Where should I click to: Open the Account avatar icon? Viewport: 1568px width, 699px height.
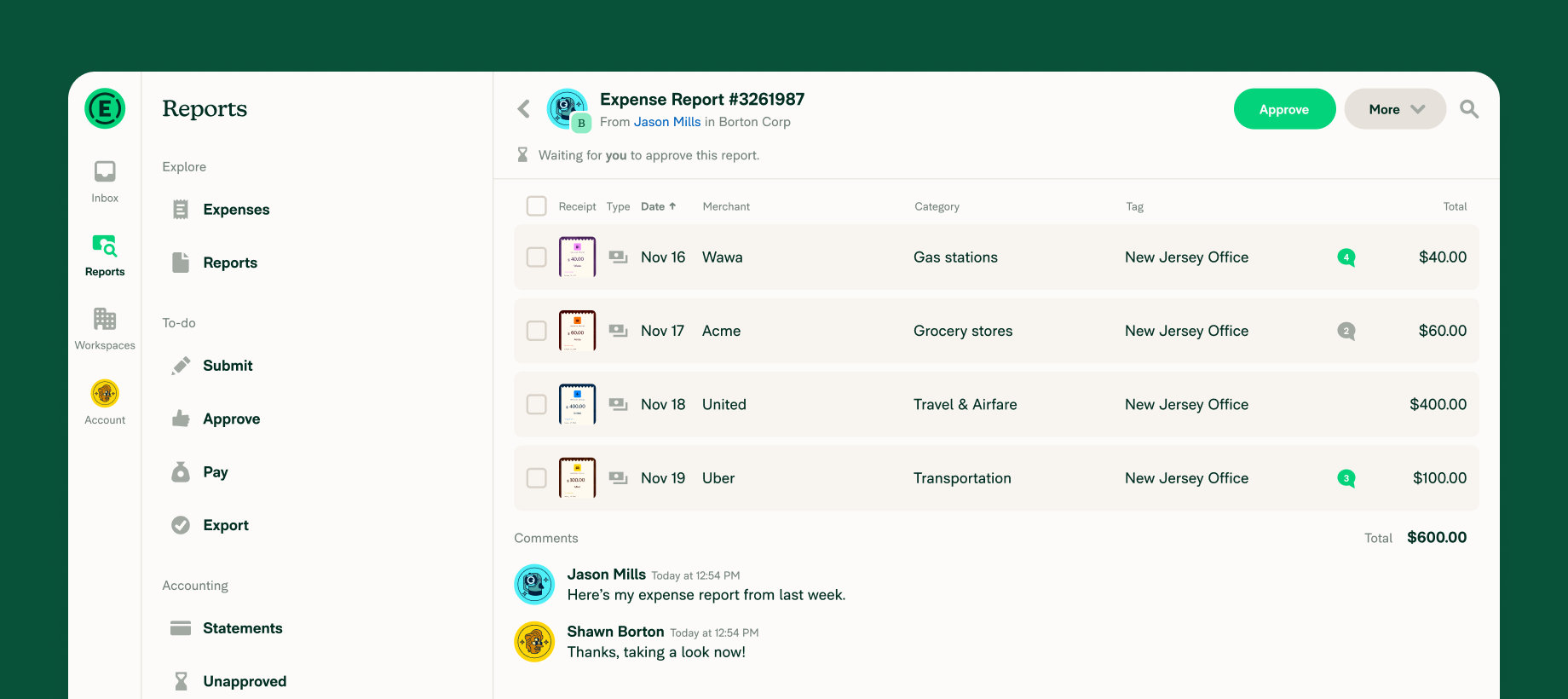tap(105, 393)
